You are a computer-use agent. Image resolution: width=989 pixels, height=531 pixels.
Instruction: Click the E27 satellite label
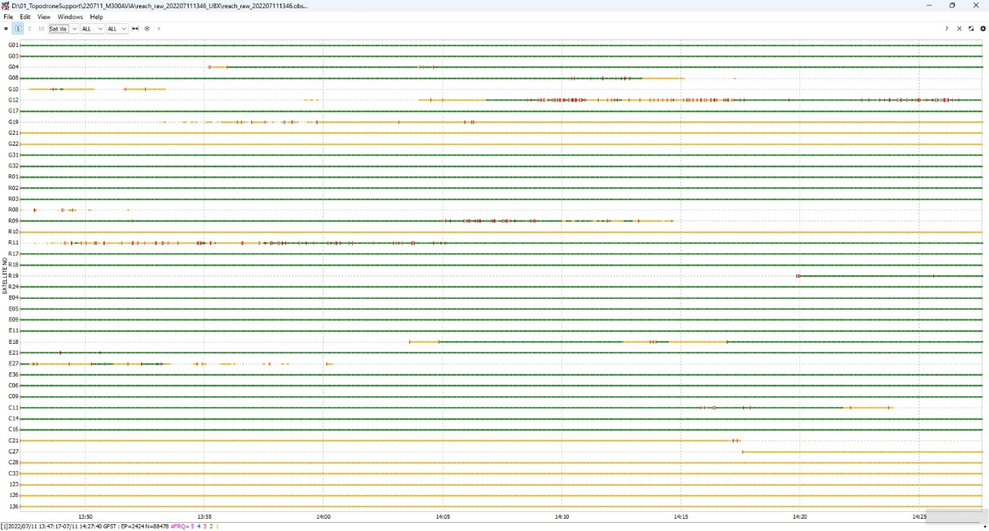pos(13,364)
